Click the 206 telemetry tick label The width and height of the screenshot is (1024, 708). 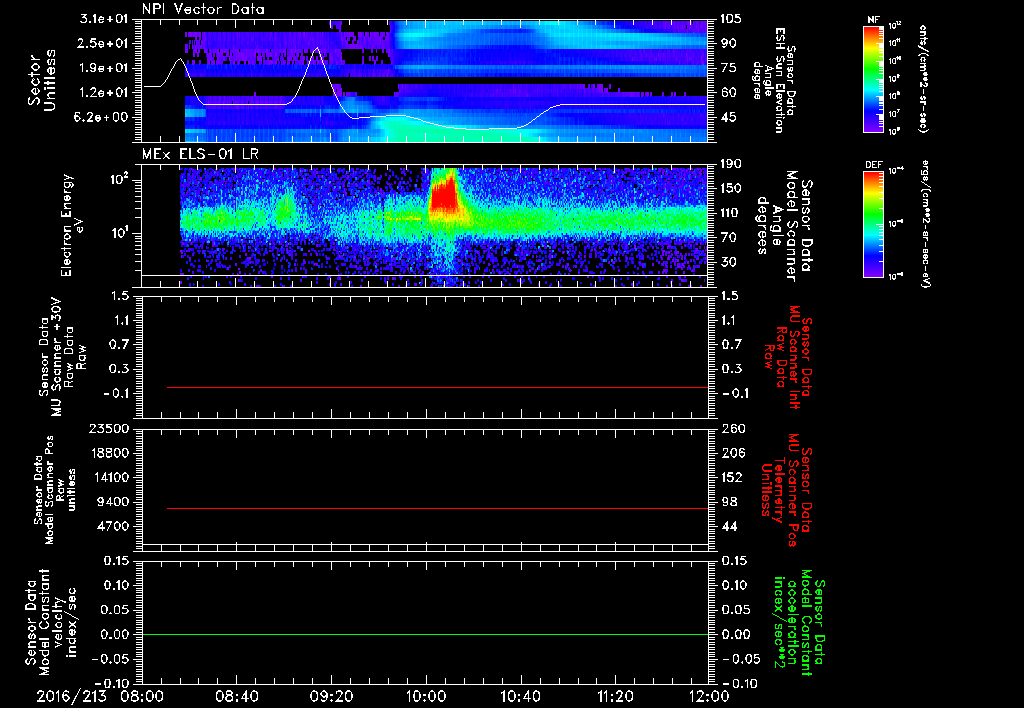731,453
